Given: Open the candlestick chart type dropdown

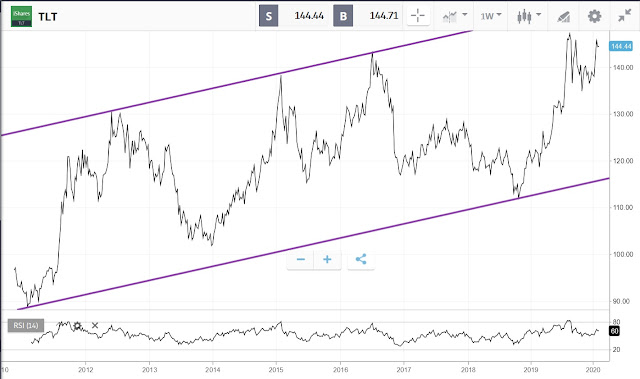Looking at the screenshot, I should [x=529, y=16].
